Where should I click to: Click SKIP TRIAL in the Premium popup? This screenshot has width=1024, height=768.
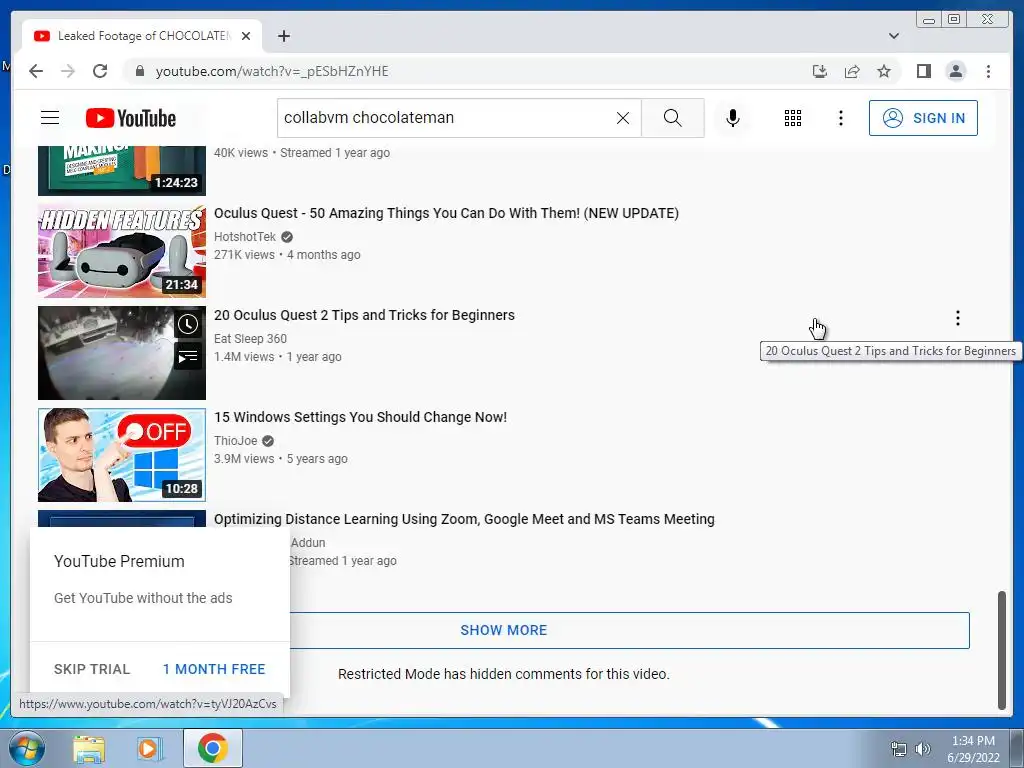coord(92,669)
